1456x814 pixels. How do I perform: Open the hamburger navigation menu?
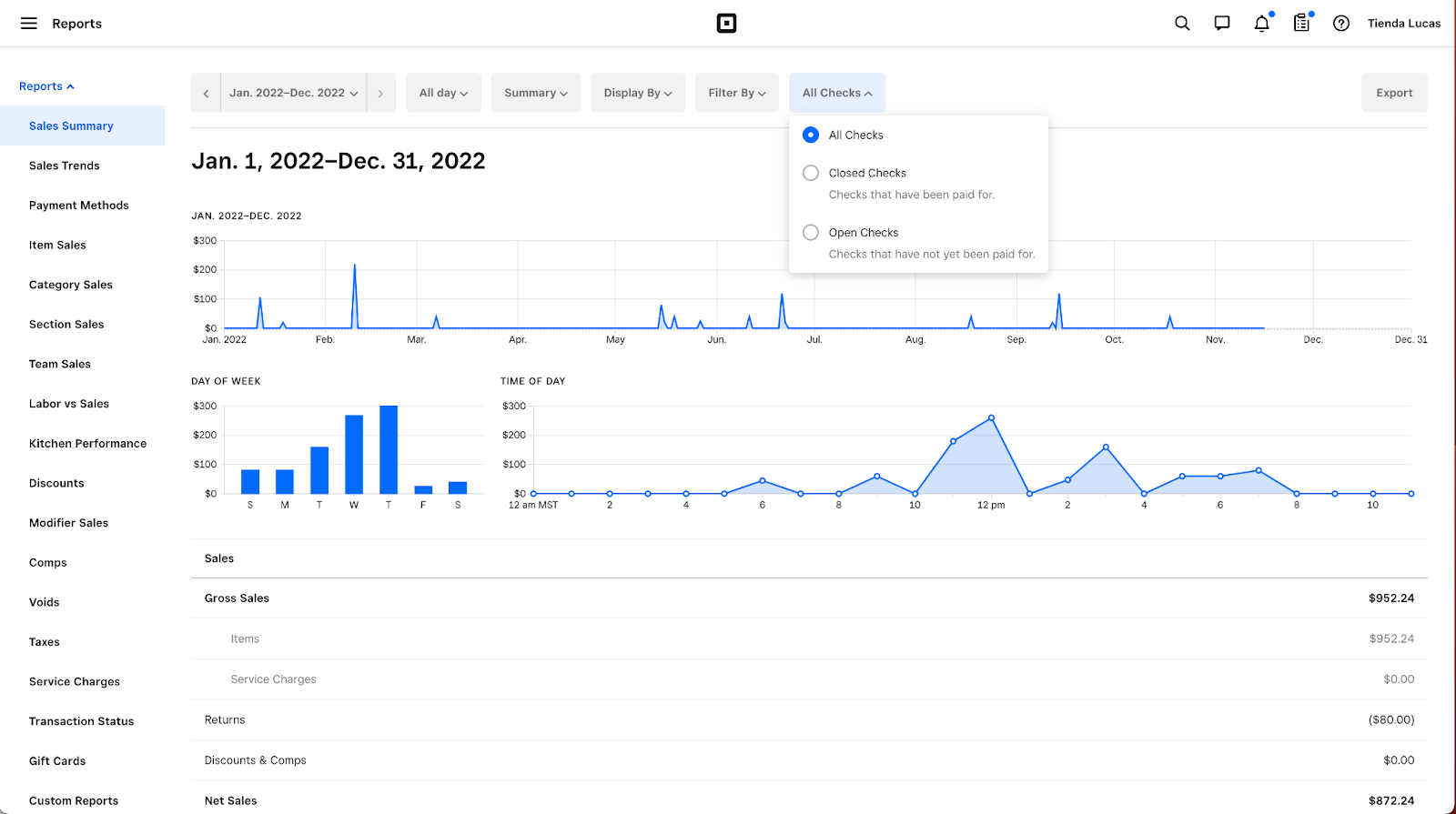pyautogui.click(x=29, y=24)
